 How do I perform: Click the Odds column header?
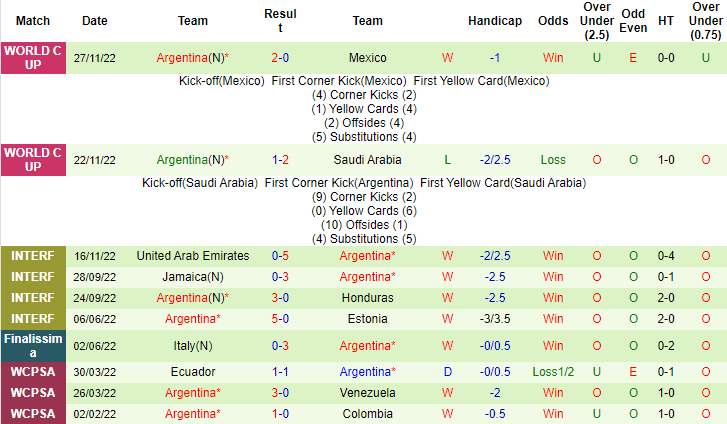pyautogui.click(x=553, y=21)
